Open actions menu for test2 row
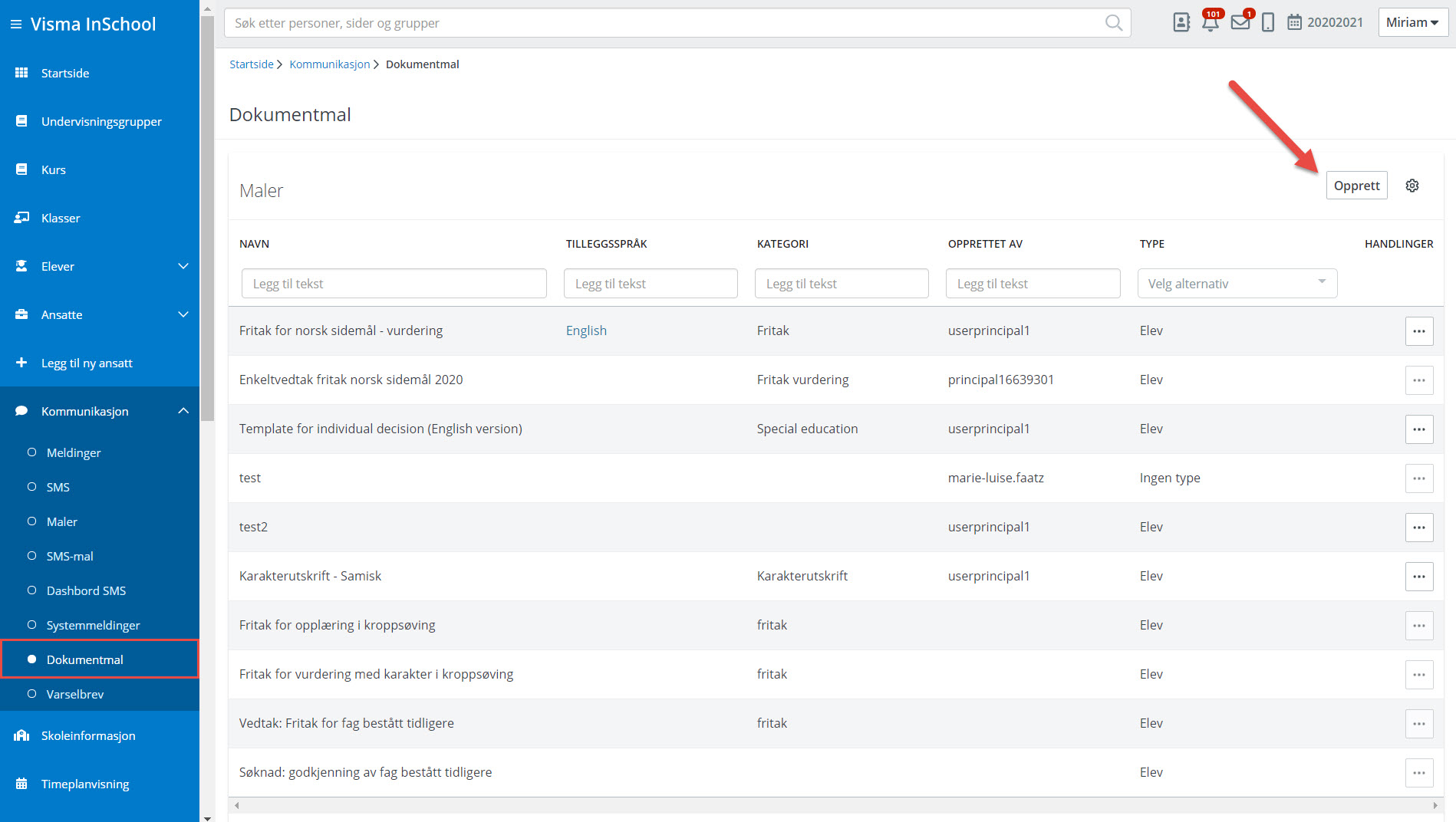Viewport: 1456px width, 822px height. pyautogui.click(x=1419, y=528)
